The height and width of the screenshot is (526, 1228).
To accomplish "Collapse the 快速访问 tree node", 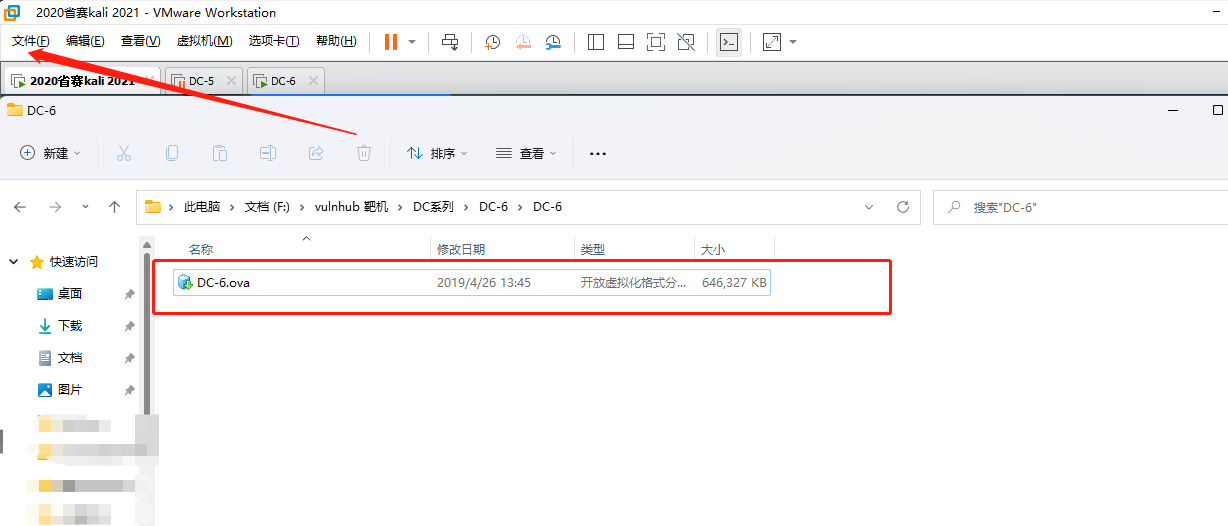I will coord(14,262).
